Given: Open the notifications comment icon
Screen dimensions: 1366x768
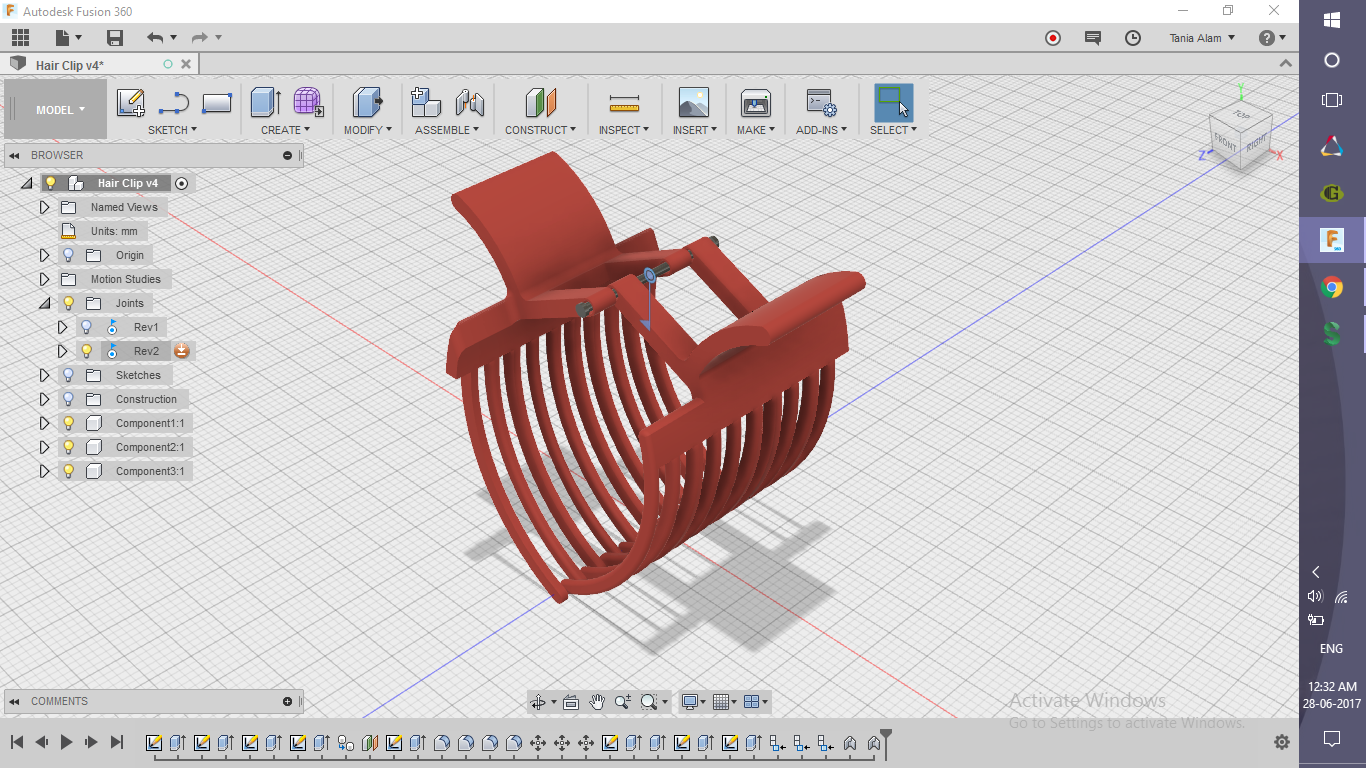Looking at the screenshot, I should 1093,38.
